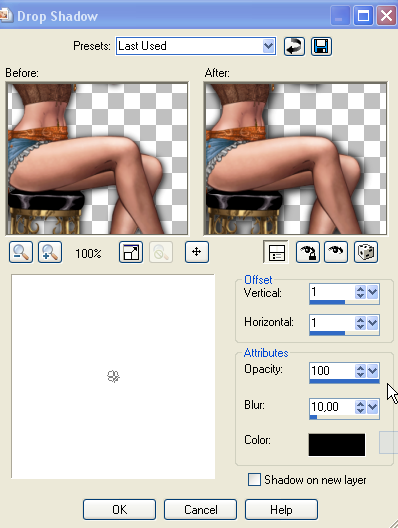Adjust Vertical offset spinner arrows

point(360,292)
